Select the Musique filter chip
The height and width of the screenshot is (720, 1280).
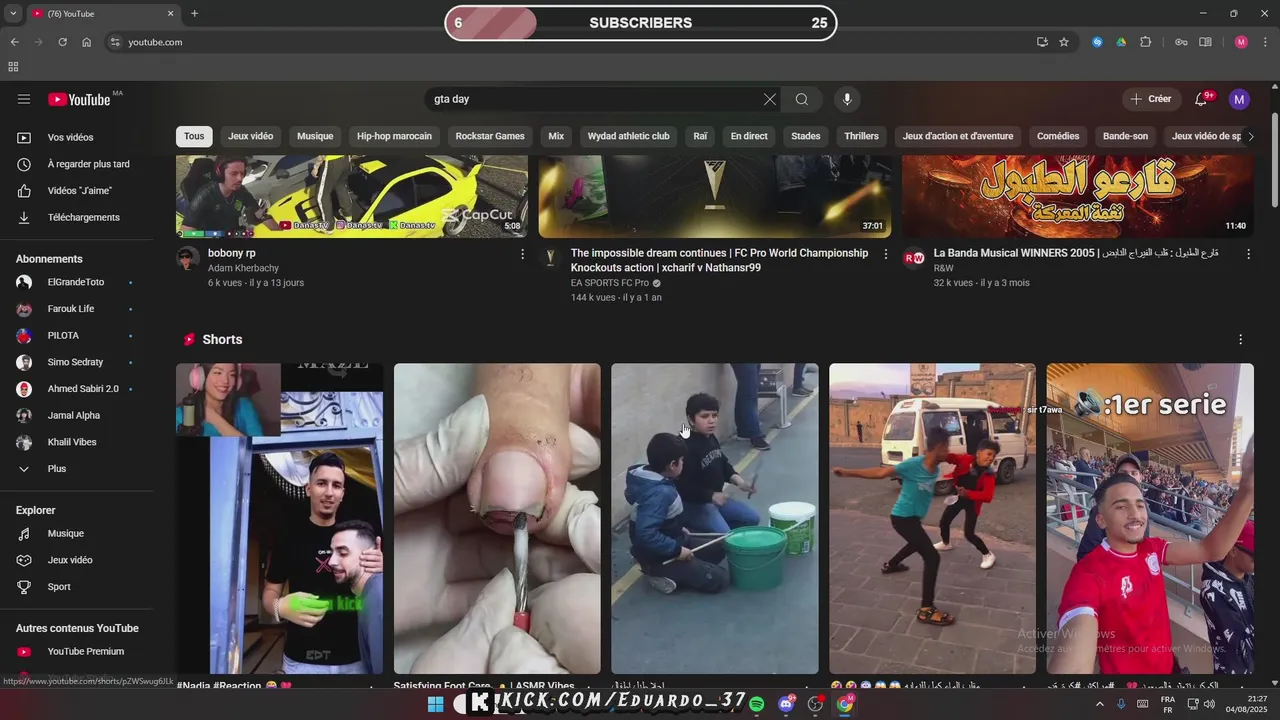(x=315, y=136)
